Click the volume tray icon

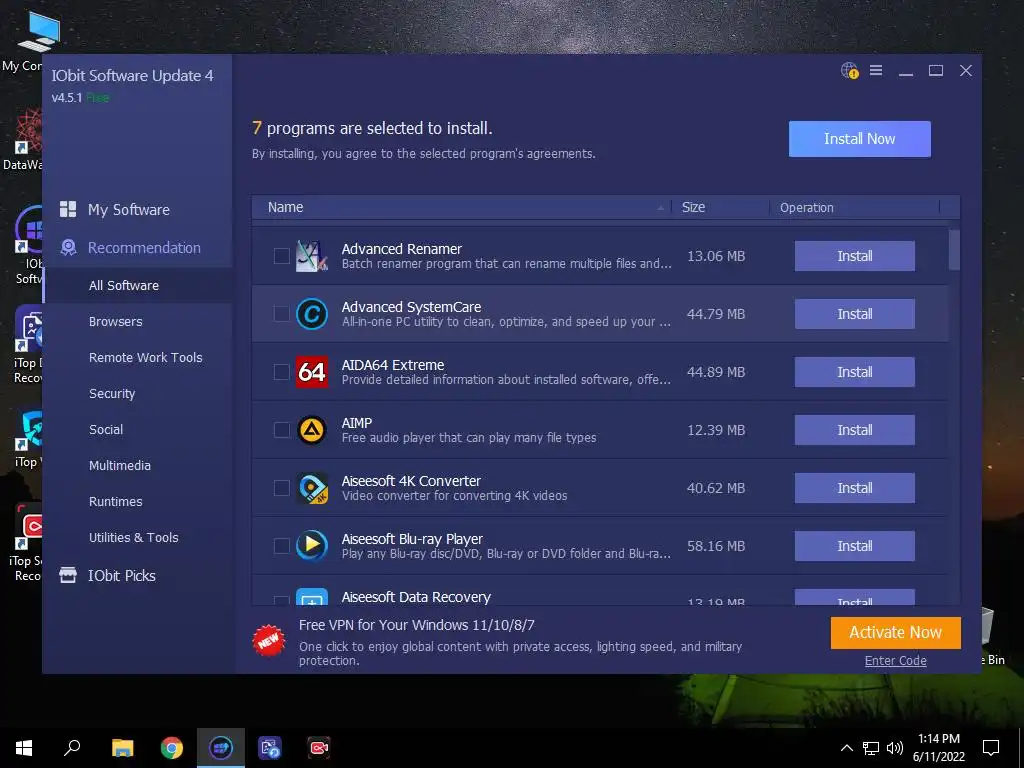click(x=895, y=748)
